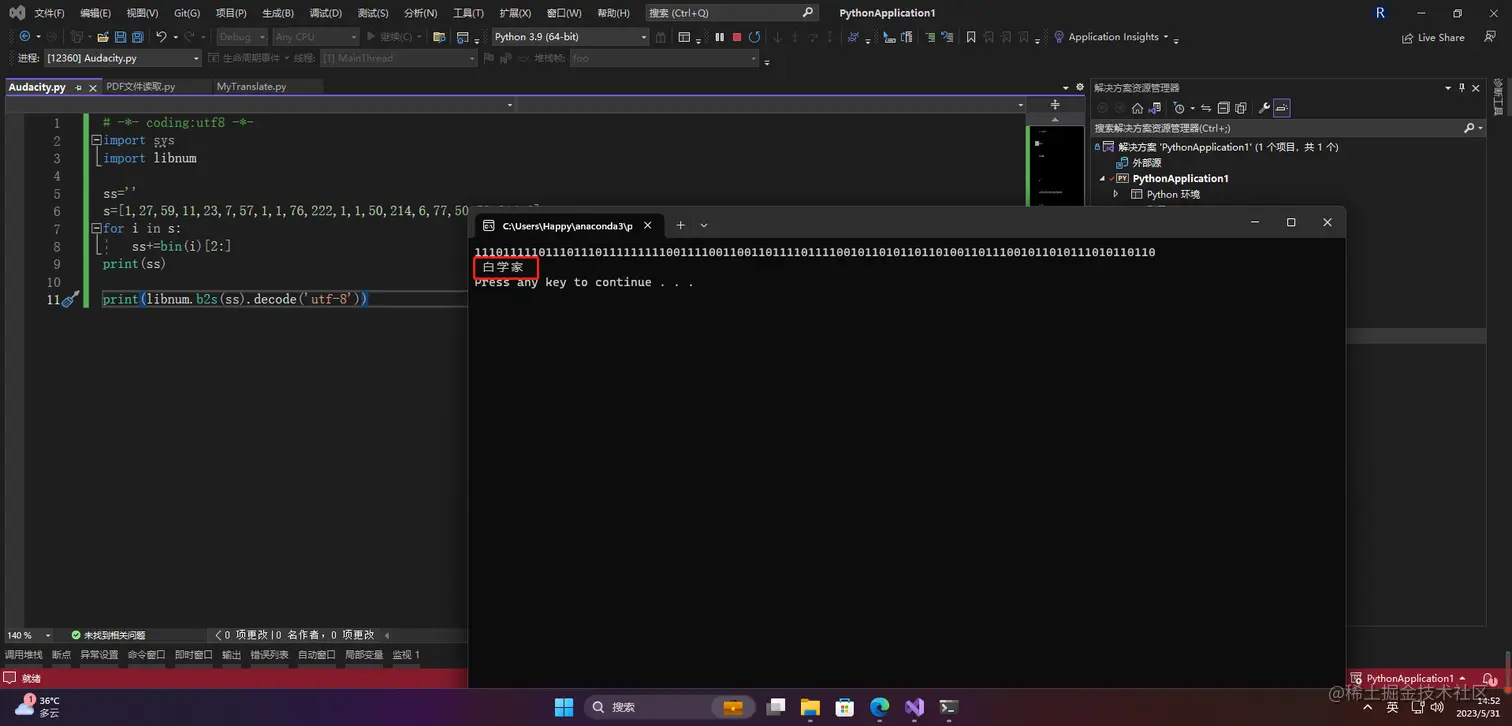The height and width of the screenshot is (726, 1512).
Task: Click the Collapse All icon in Solution Explorer
Action: [x=1223, y=108]
